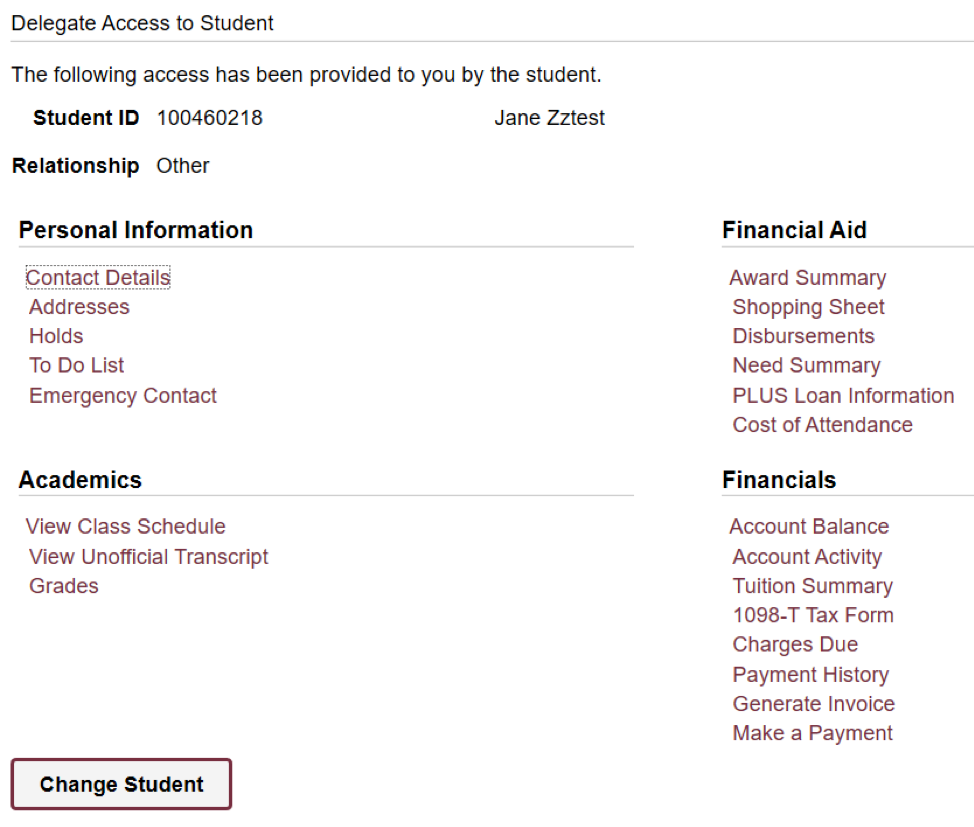View PLUS Loan Information

click(842, 395)
